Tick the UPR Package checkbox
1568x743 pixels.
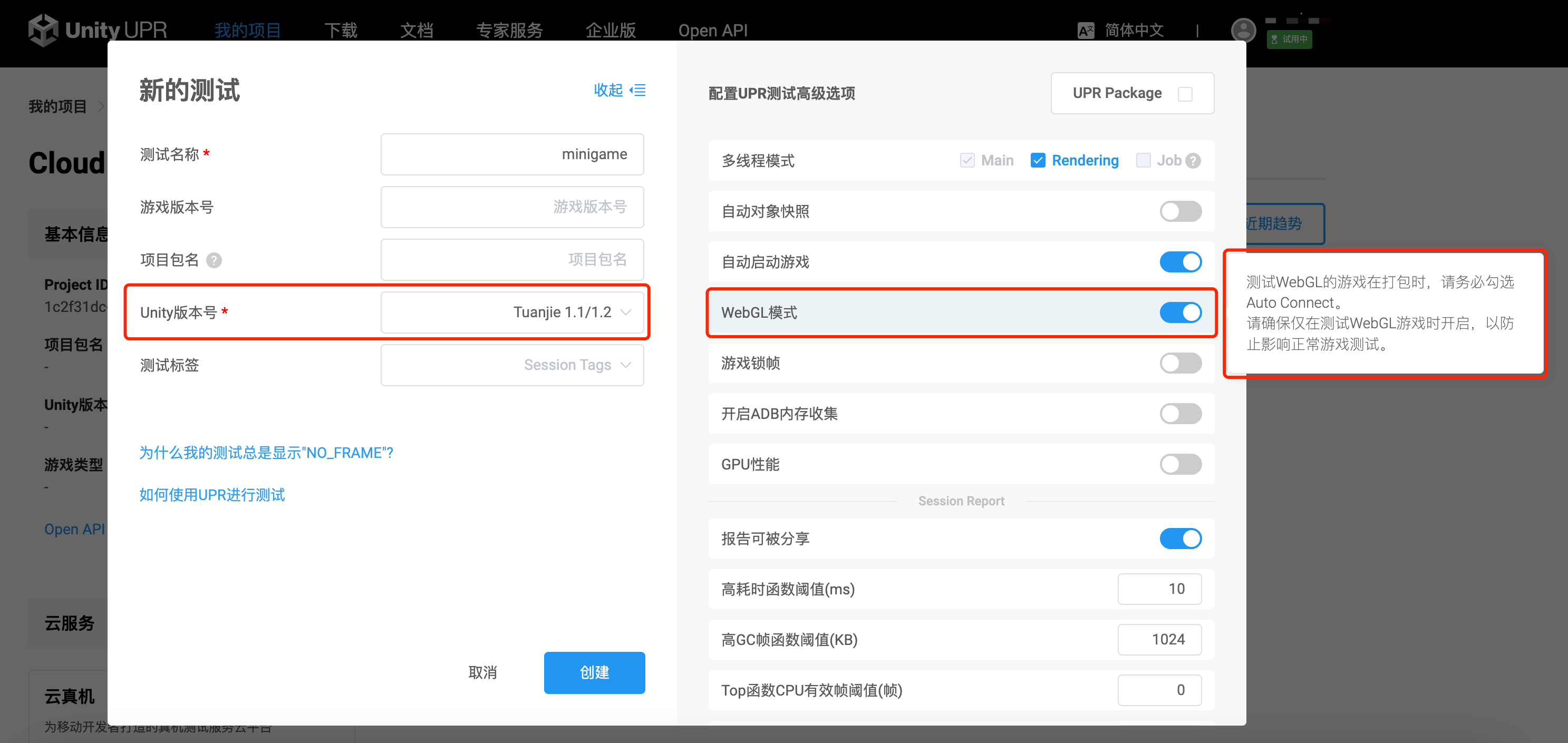tap(1185, 94)
